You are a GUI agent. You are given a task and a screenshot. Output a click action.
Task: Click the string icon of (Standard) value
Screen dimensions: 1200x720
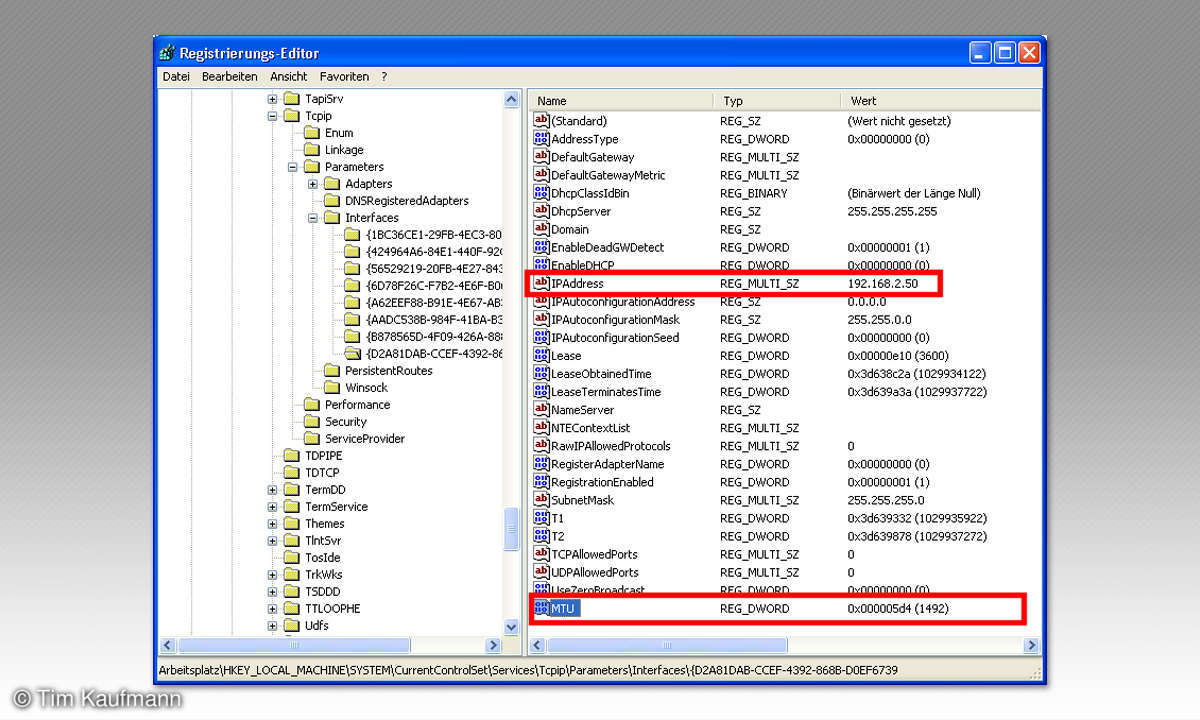tap(542, 121)
